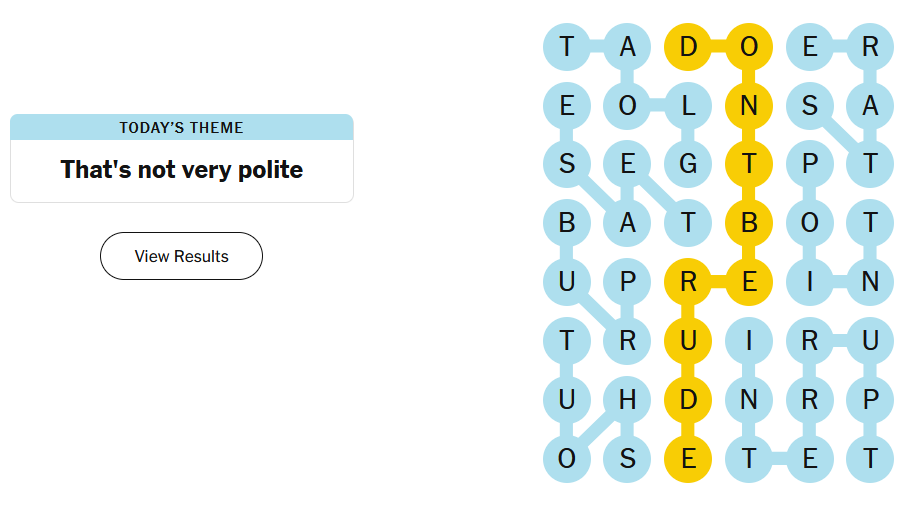Image resolution: width=901 pixels, height=507 pixels.
Task: Choose the yellow letter B circle
Action: coord(749,222)
